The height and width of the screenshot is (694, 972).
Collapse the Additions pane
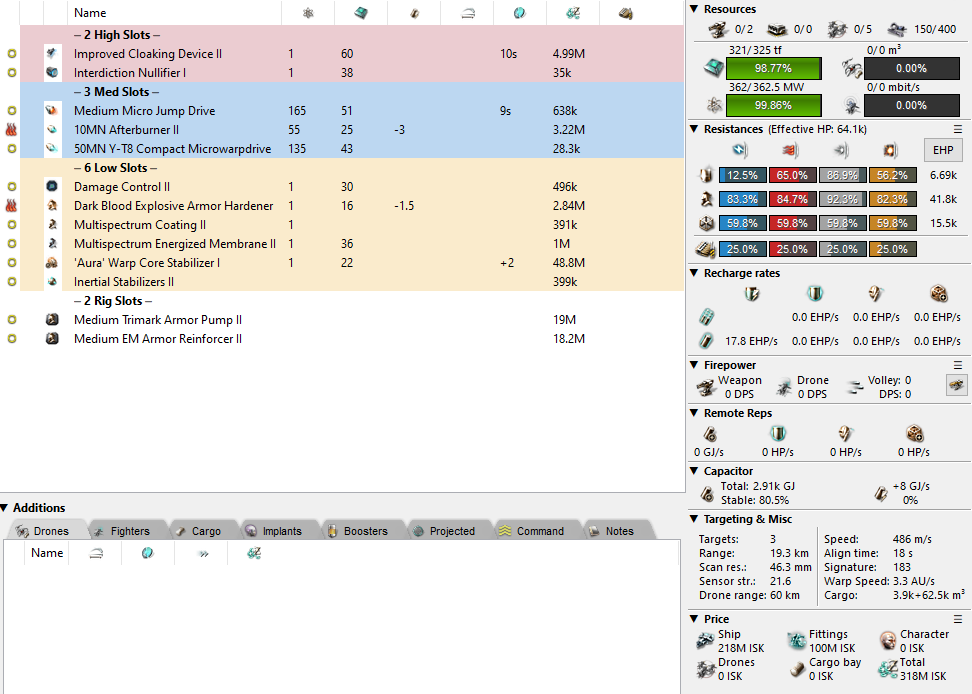[6, 508]
